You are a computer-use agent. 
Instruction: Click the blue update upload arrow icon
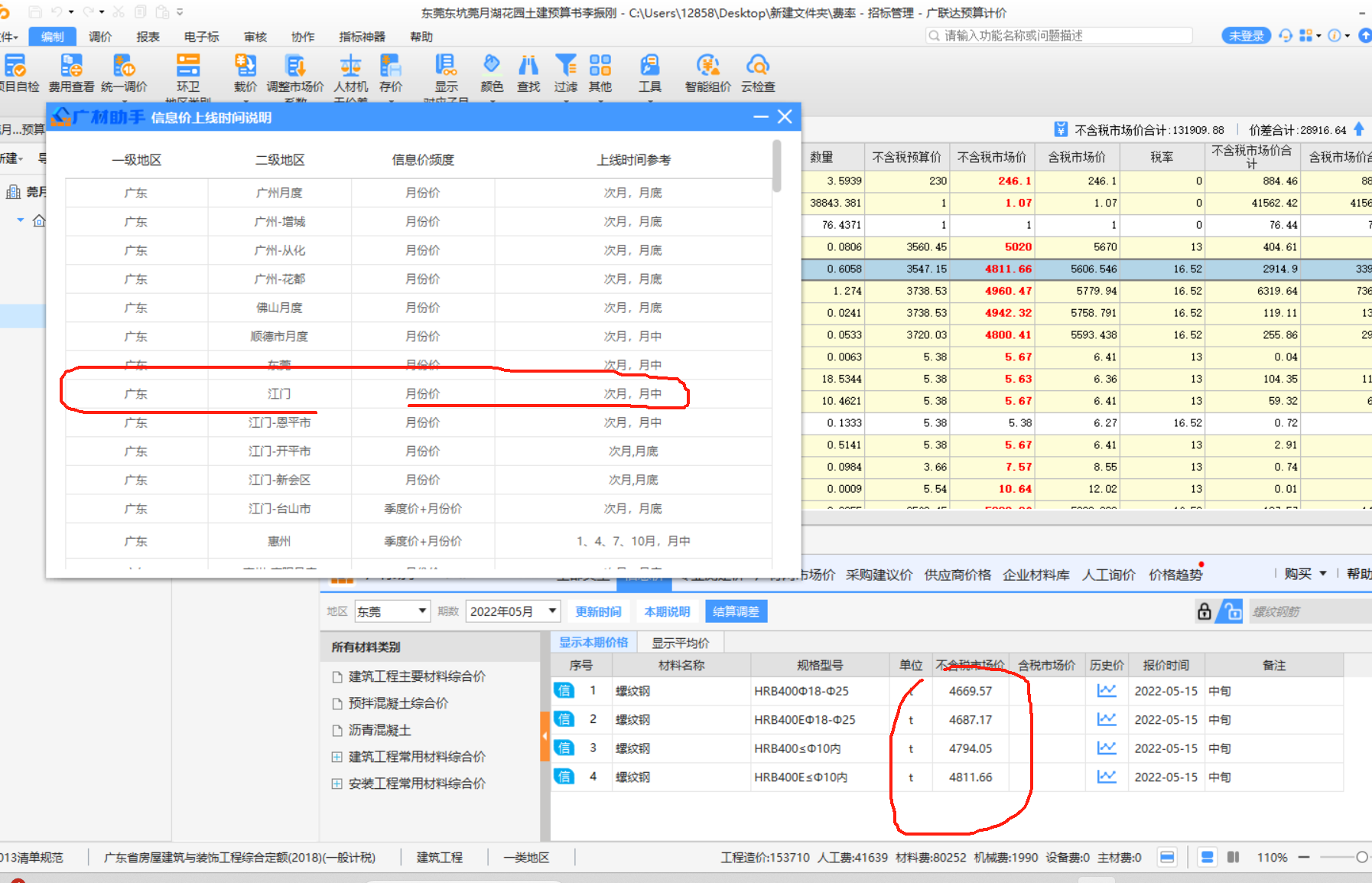[1365, 36]
